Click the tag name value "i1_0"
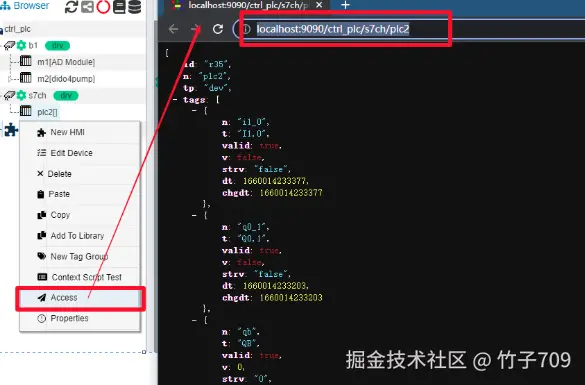The image size is (585, 385). point(251,122)
